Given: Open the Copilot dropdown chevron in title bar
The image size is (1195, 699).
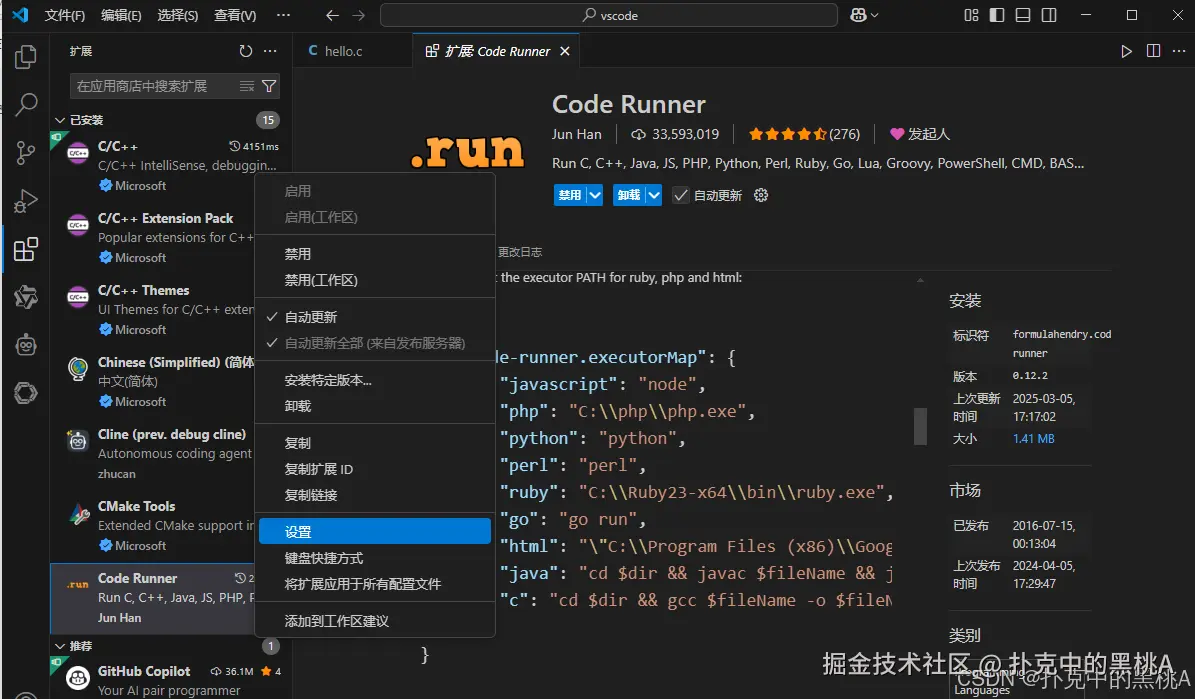Looking at the screenshot, I should 874,15.
